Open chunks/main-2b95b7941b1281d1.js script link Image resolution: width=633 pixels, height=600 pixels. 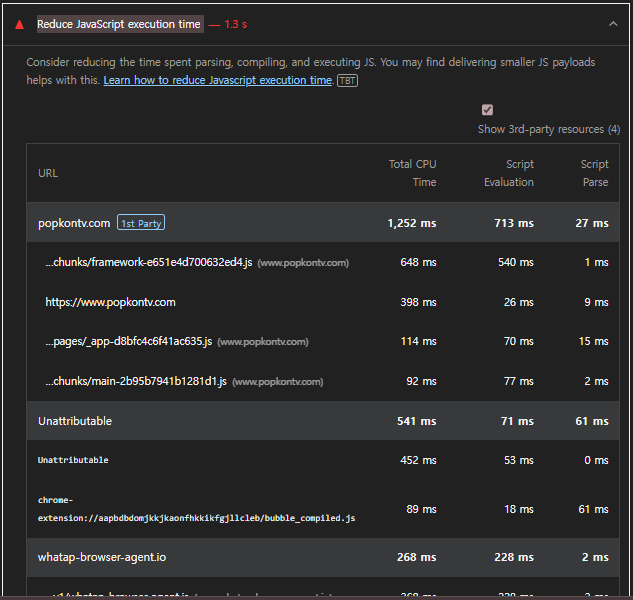tap(136, 381)
